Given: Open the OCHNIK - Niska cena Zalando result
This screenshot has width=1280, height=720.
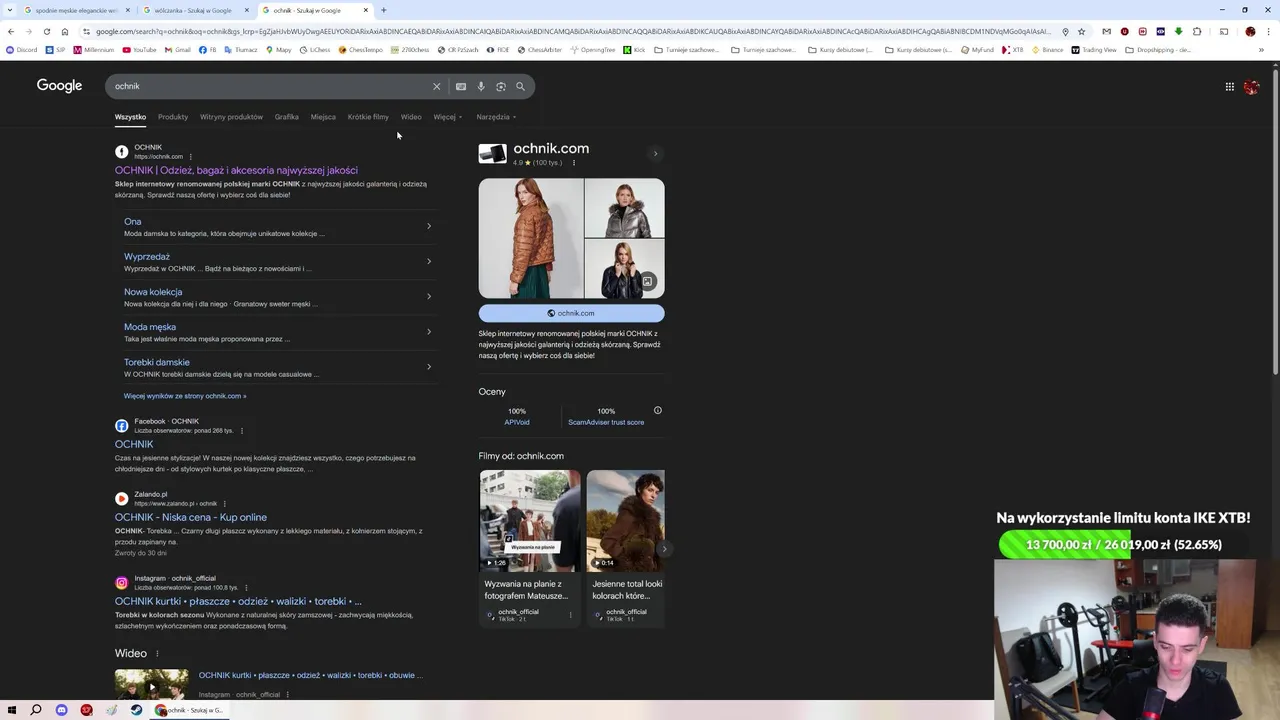Looking at the screenshot, I should point(191,517).
